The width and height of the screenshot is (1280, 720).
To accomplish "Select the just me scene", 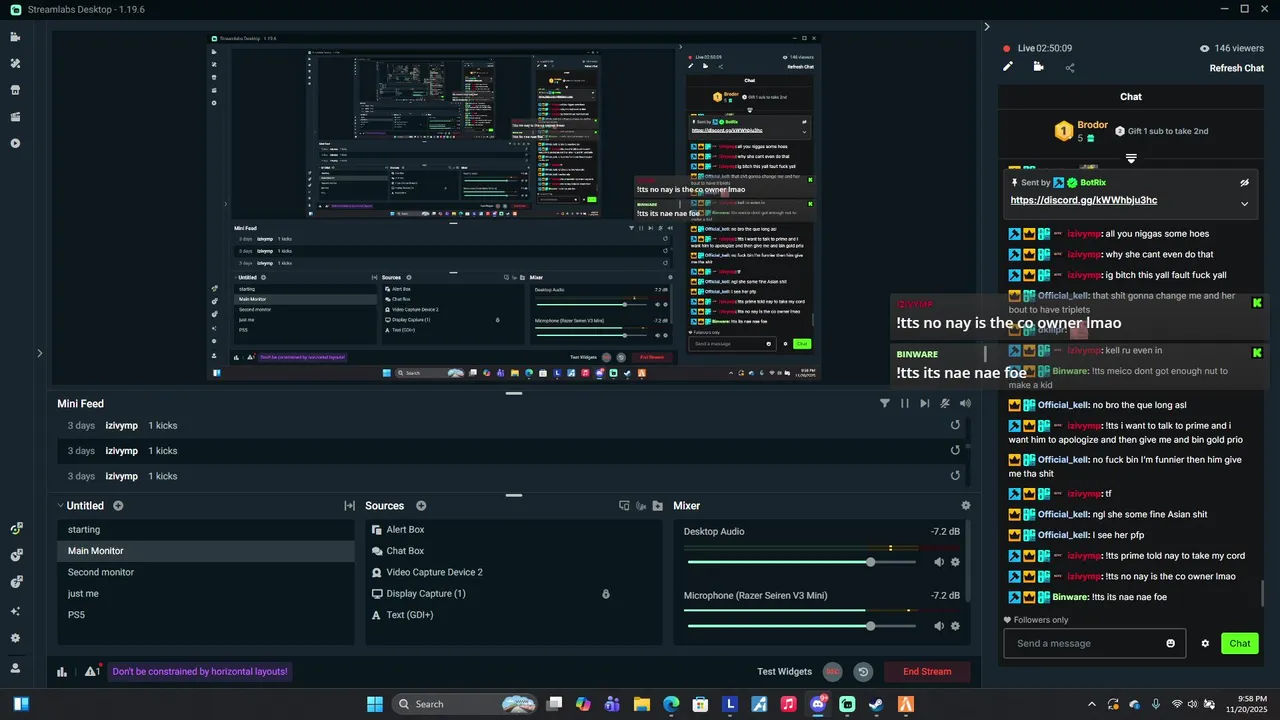I will coord(205,594).
